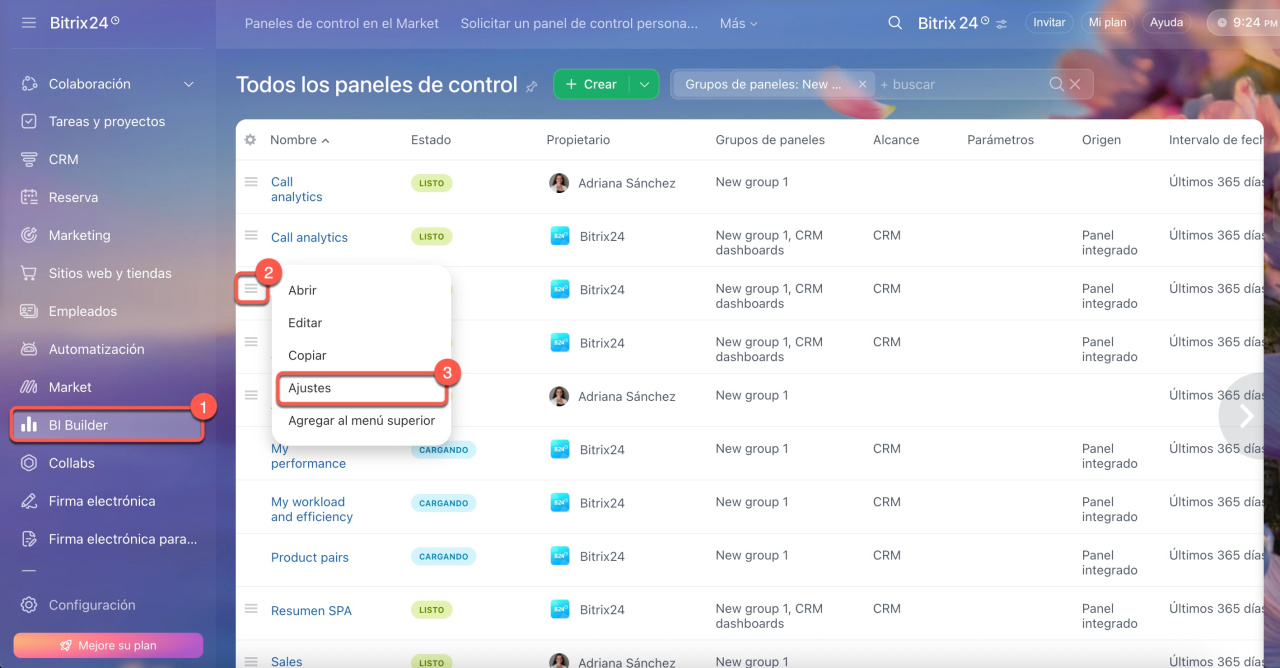The image size is (1280, 668).
Task: Open the Crear dropdown arrow
Action: [645, 85]
